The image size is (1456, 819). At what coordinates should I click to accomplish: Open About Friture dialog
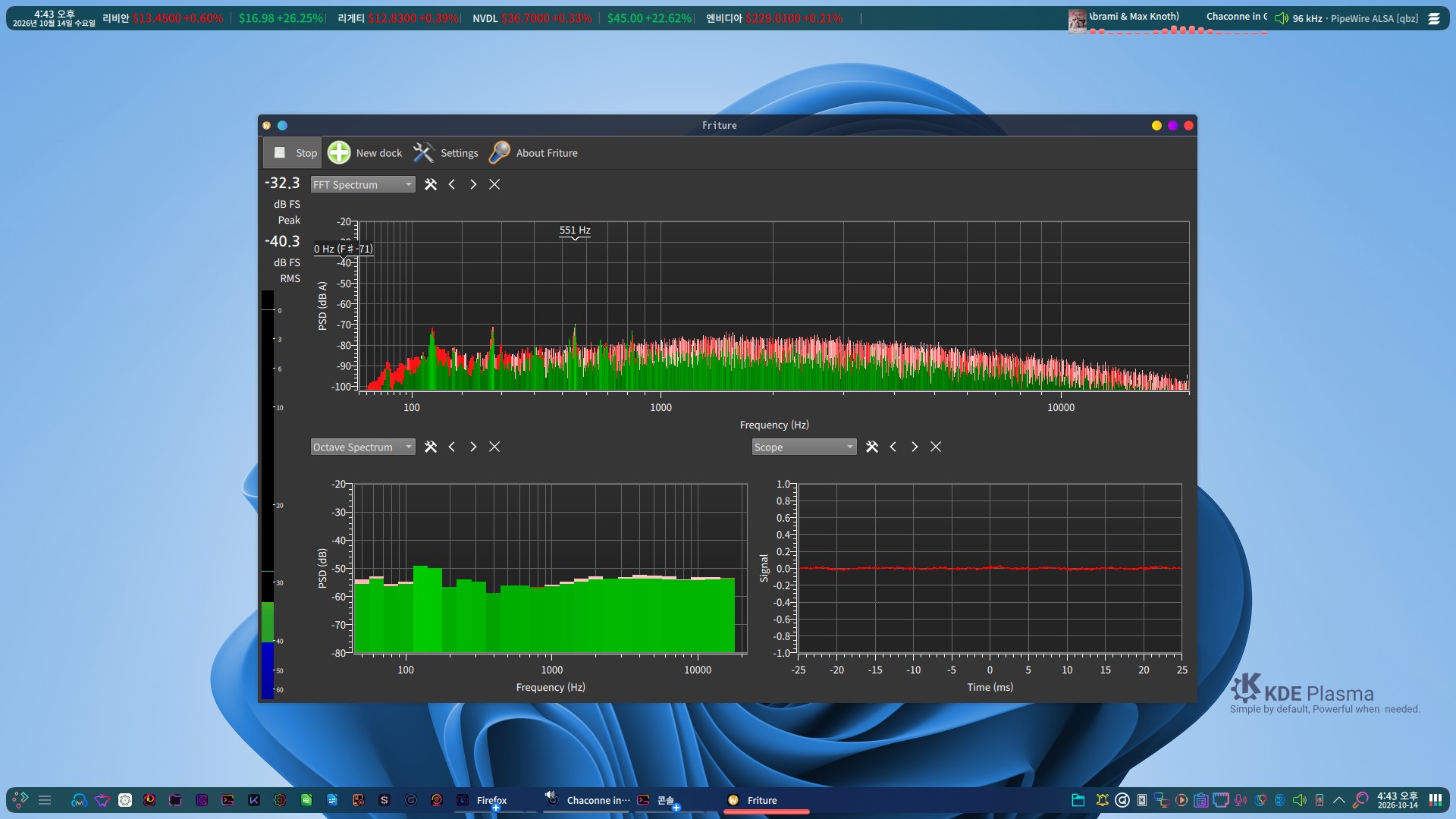click(x=534, y=152)
